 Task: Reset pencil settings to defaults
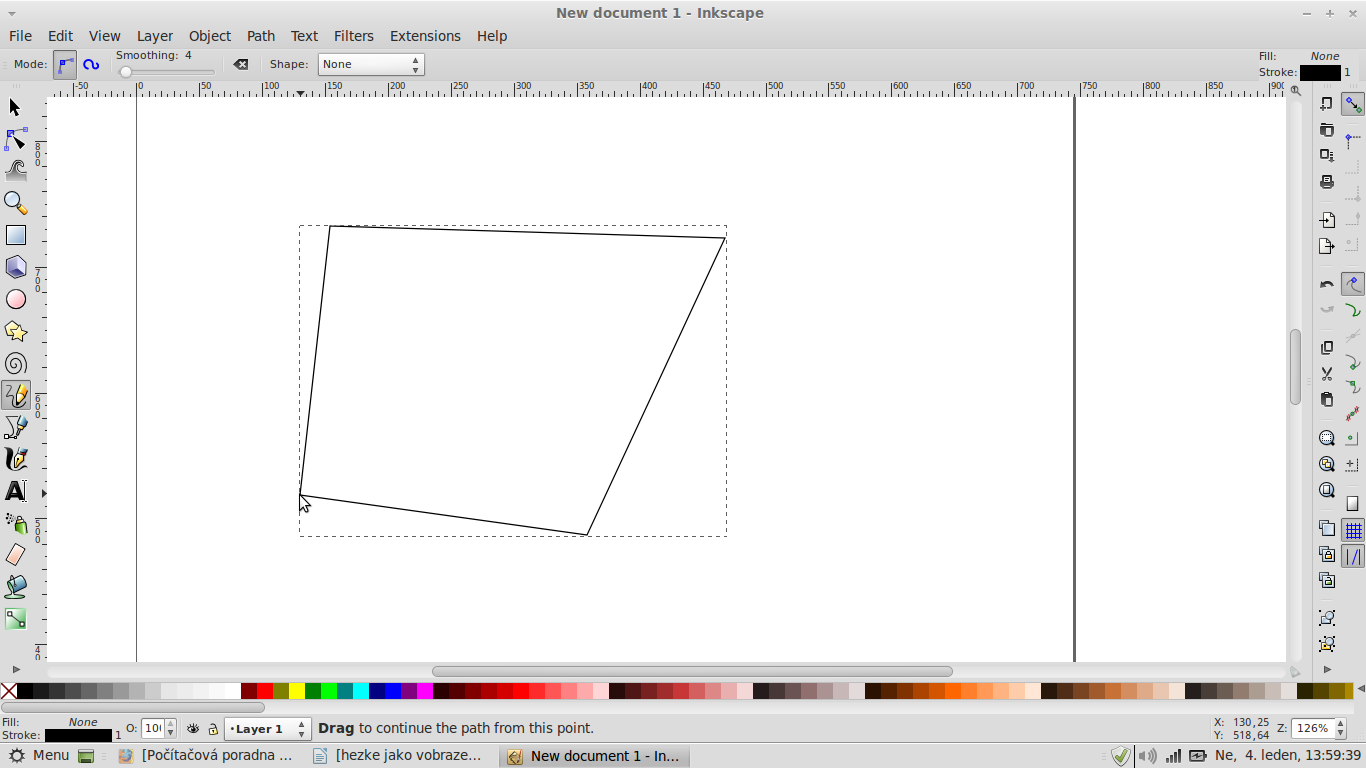[241, 64]
